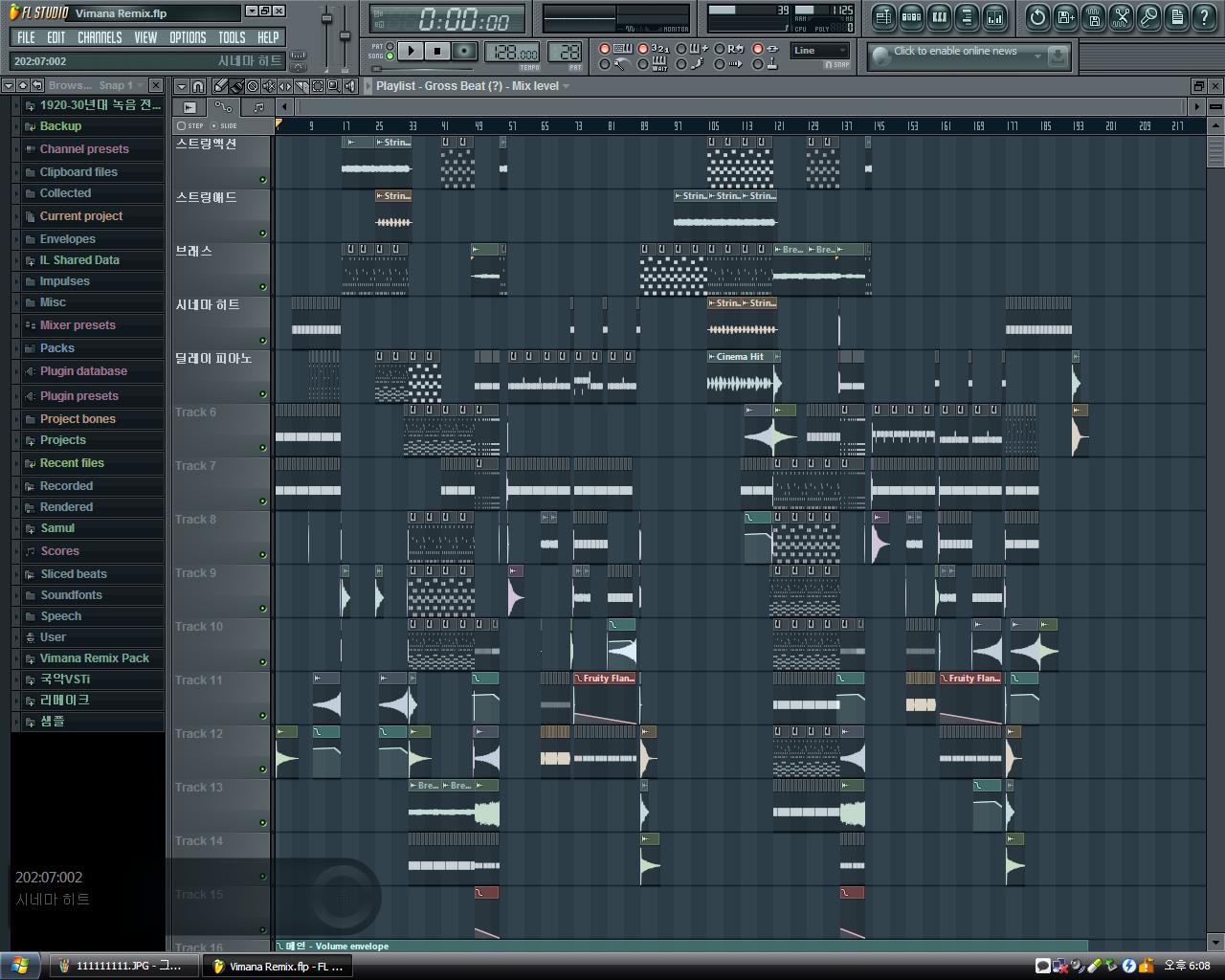Screen dimensions: 1225x980
Task: Open the TOOLS menu
Action: 232,37
